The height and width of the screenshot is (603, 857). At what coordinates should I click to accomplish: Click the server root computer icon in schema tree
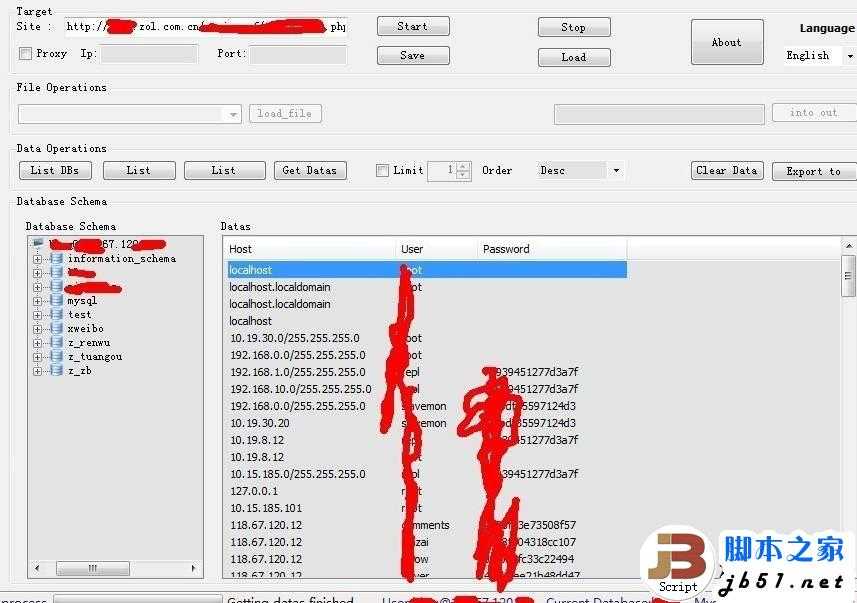(38, 243)
